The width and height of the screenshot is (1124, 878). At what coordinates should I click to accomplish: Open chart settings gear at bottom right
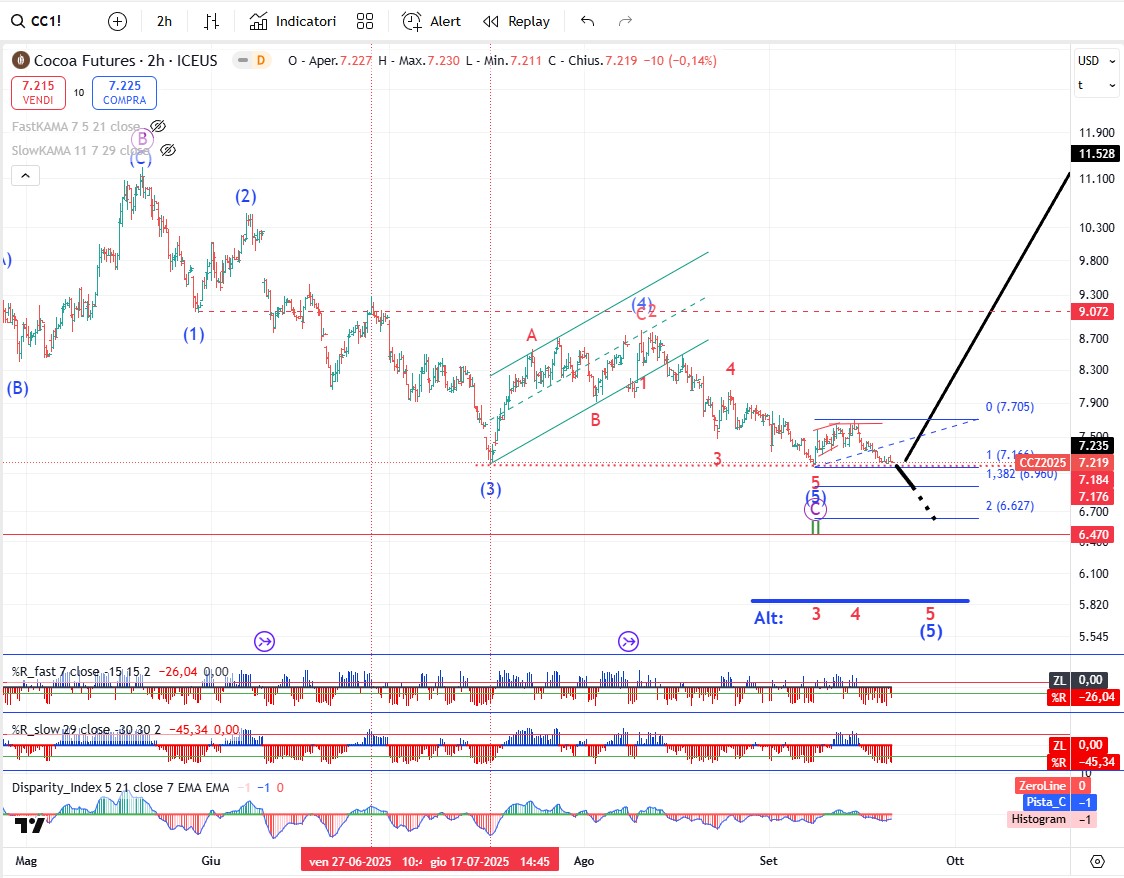pyautogui.click(x=1097, y=861)
